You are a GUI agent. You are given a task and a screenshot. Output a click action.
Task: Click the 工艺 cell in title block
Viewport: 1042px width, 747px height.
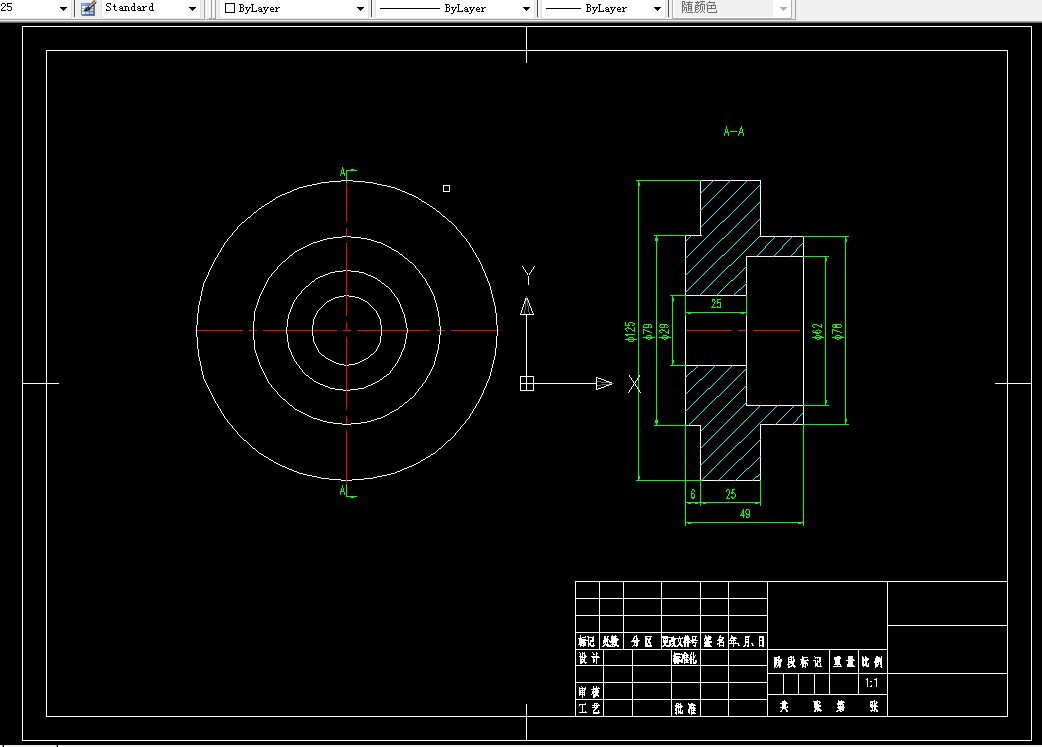pos(589,708)
